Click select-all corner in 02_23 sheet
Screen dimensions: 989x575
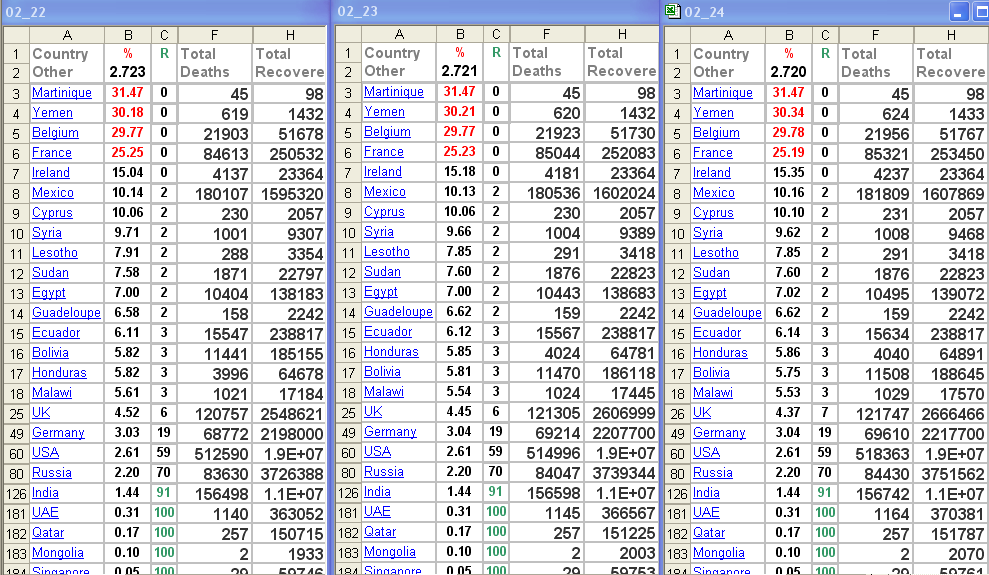[346, 35]
